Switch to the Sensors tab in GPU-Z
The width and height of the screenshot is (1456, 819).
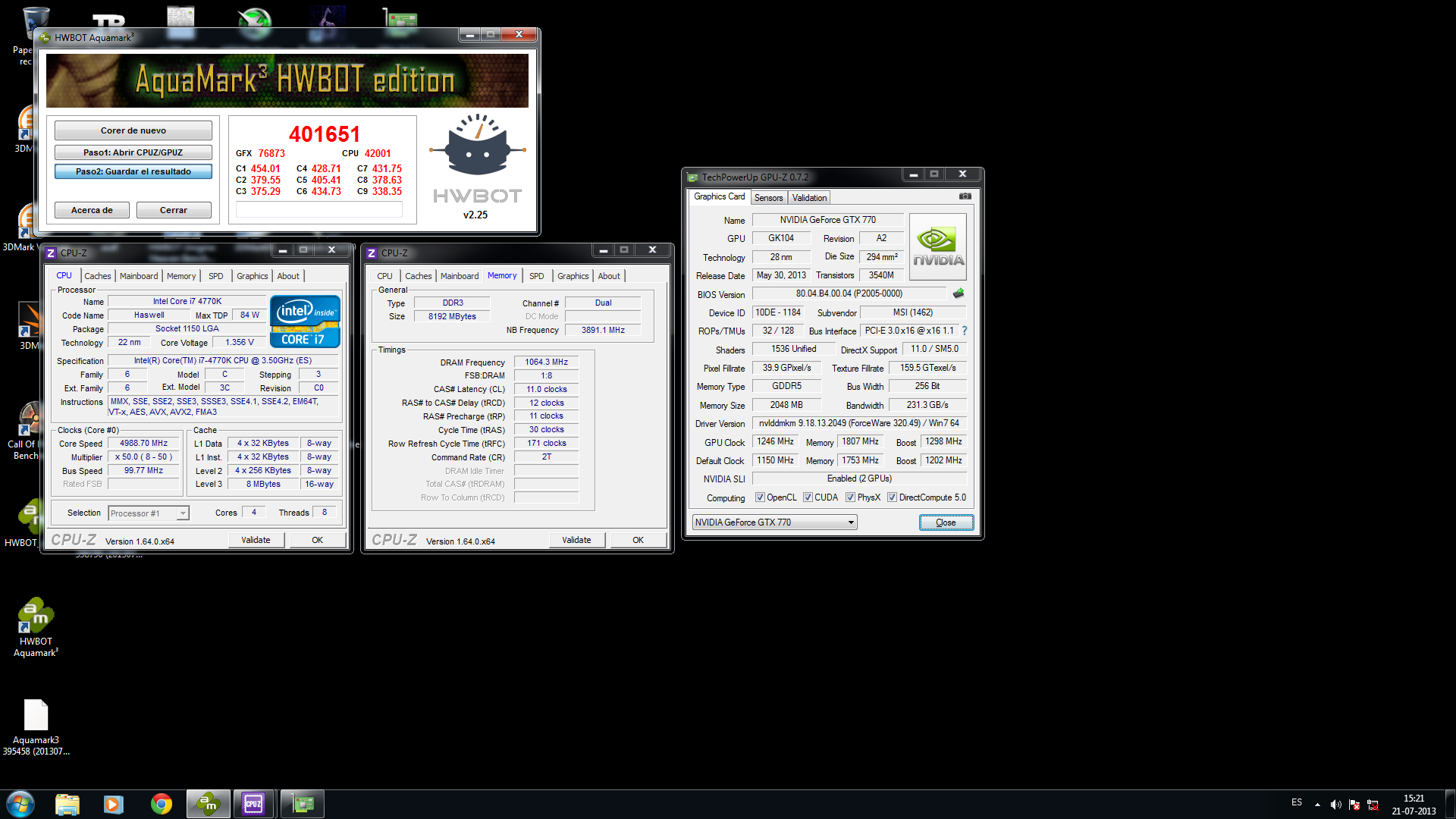(x=768, y=198)
